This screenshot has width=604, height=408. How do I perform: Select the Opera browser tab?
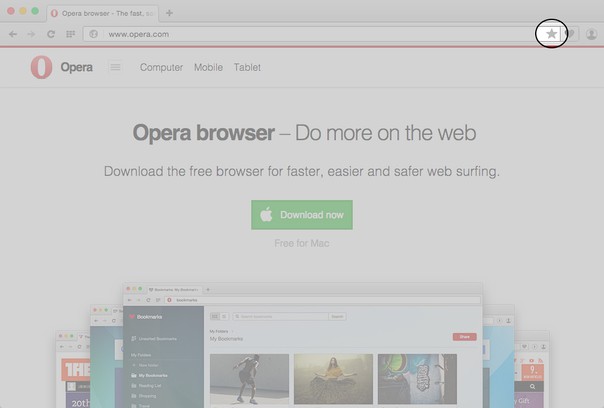tap(103, 13)
